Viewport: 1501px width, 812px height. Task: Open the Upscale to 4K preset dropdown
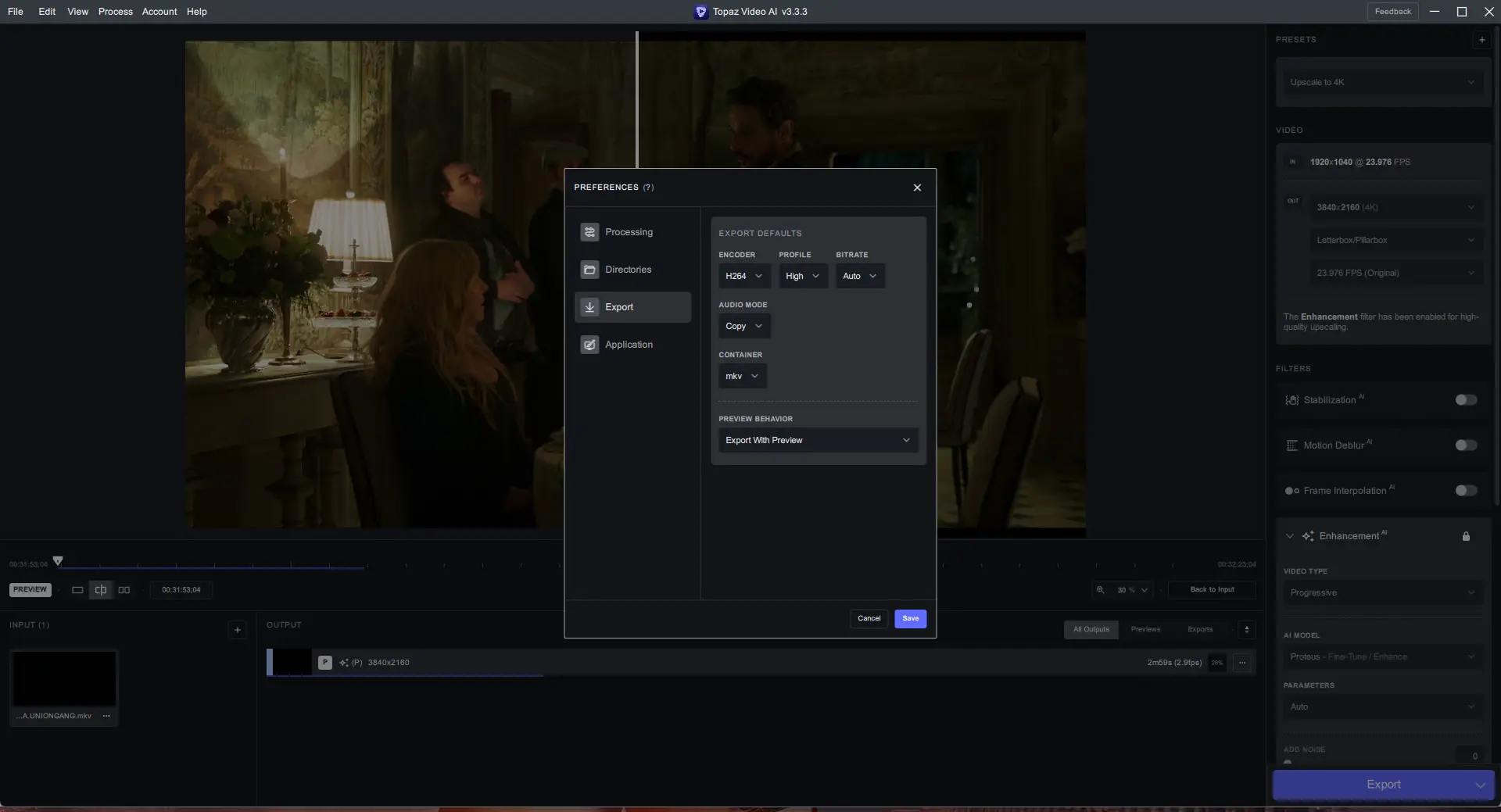pyautogui.click(x=1382, y=82)
